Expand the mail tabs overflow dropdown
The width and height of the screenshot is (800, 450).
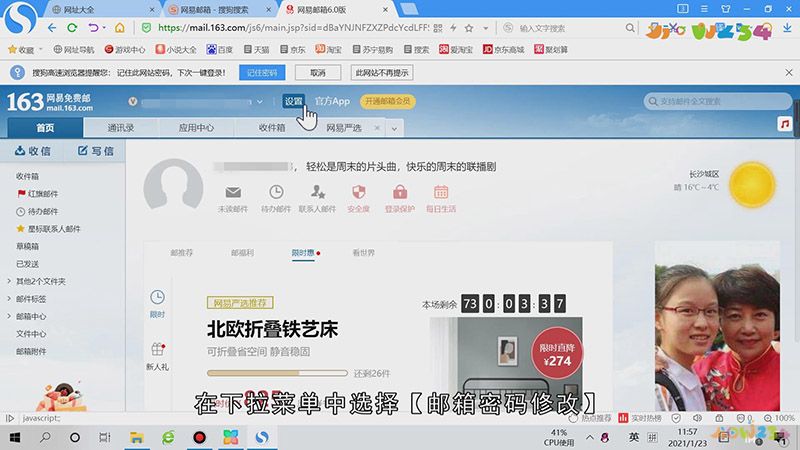[394, 129]
